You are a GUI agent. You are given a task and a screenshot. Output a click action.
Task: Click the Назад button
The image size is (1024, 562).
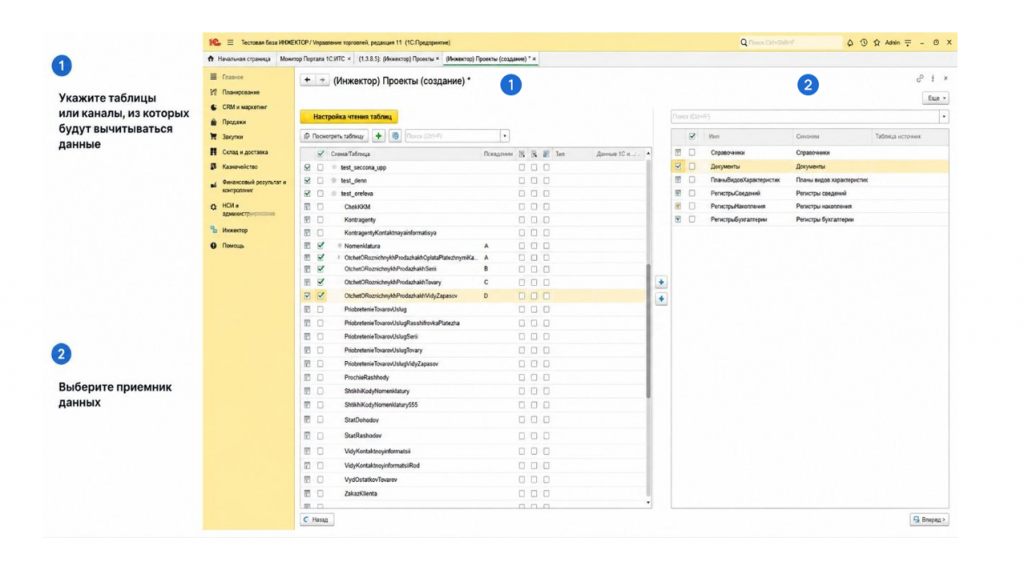[317, 520]
